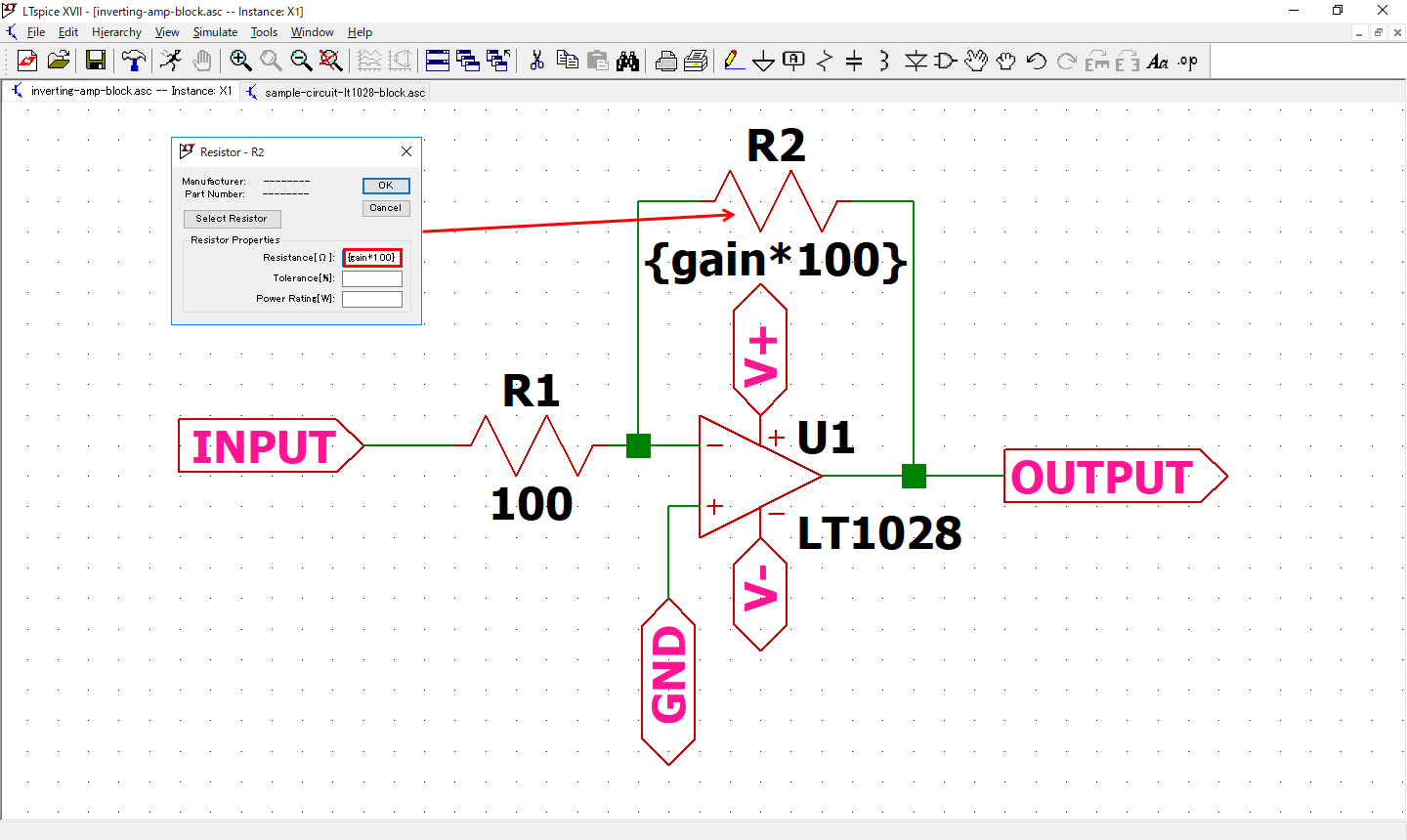Click the Redo arrow icon

coord(1066,61)
